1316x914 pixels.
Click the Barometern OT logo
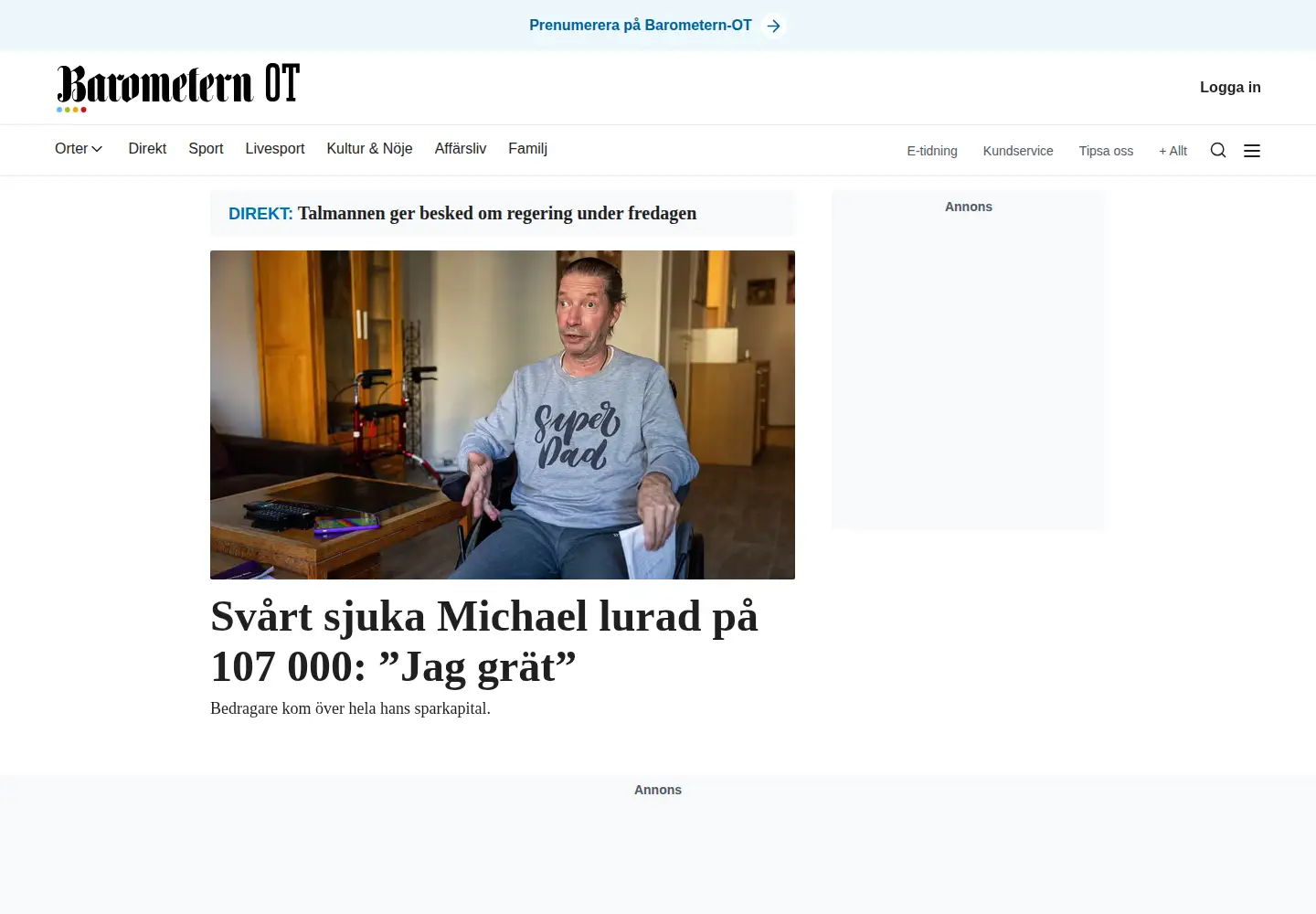pyautogui.click(x=178, y=88)
